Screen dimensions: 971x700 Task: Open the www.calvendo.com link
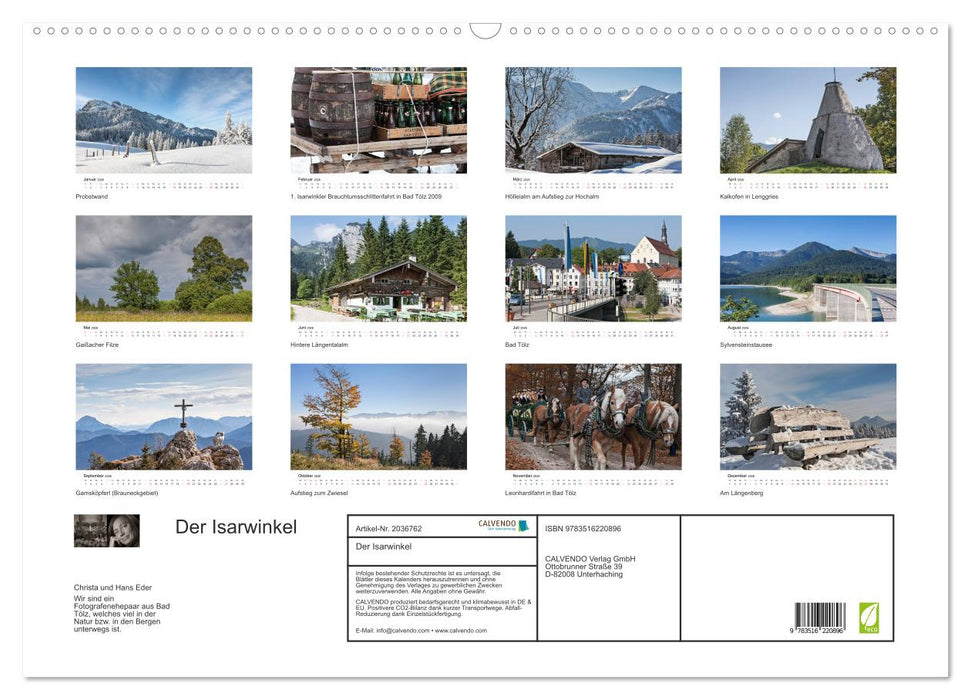tap(461, 631)
